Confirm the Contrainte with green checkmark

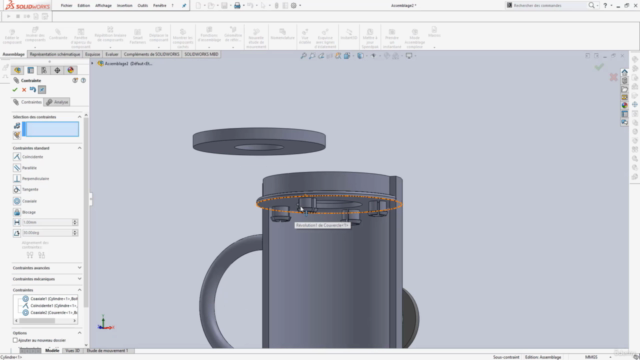pos(15,90)
